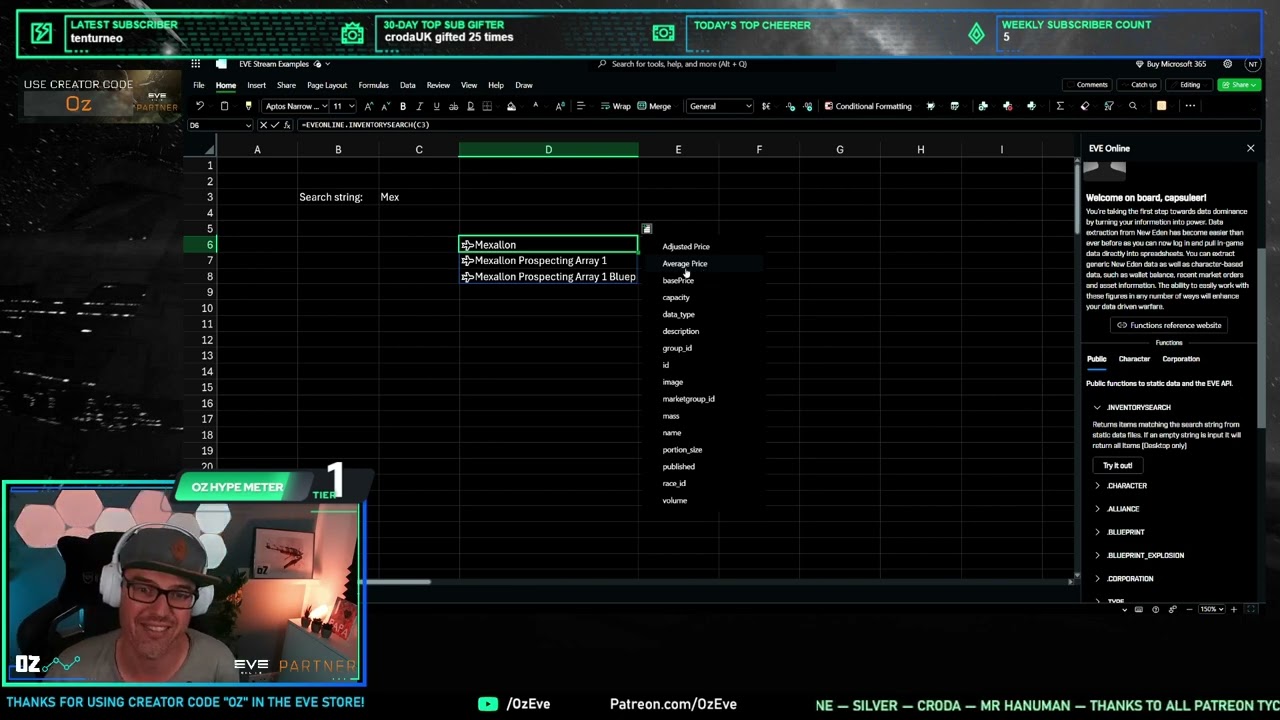Viewport: 1280px width, 720px height.
Task: Open the Functions reference website link
Action: 1169,325
